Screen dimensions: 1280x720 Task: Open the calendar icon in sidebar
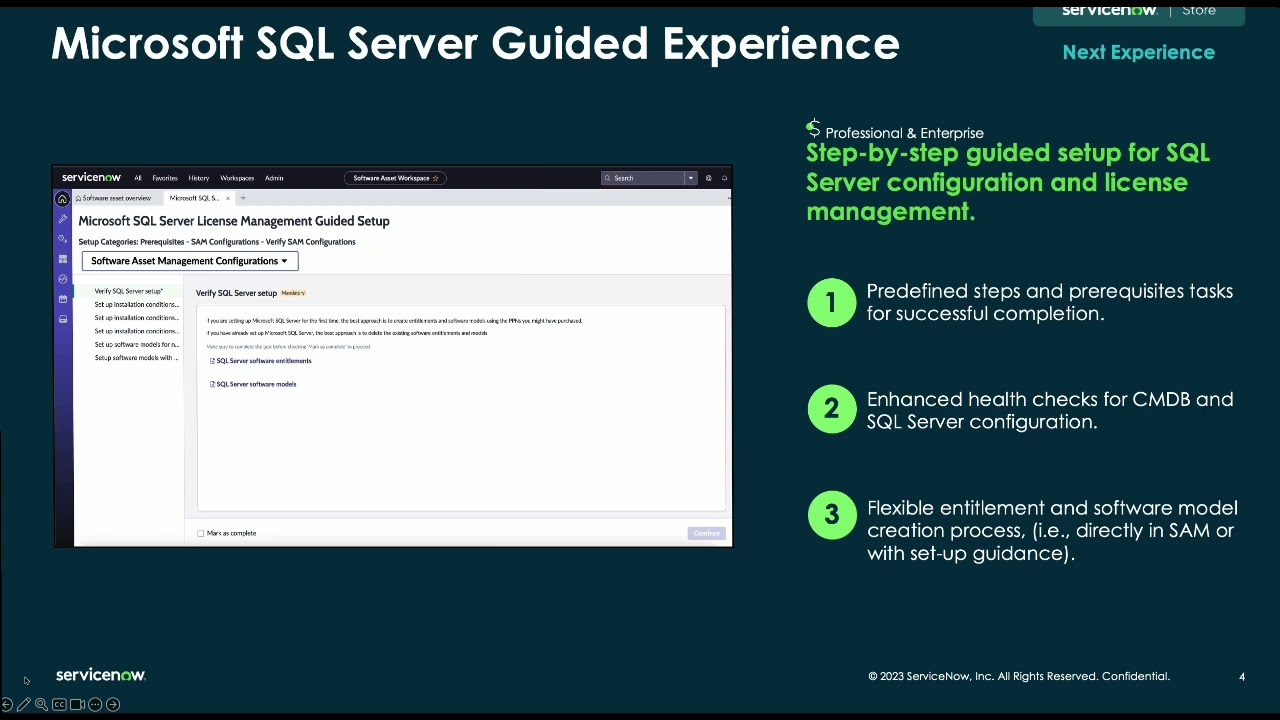point(63,299)
